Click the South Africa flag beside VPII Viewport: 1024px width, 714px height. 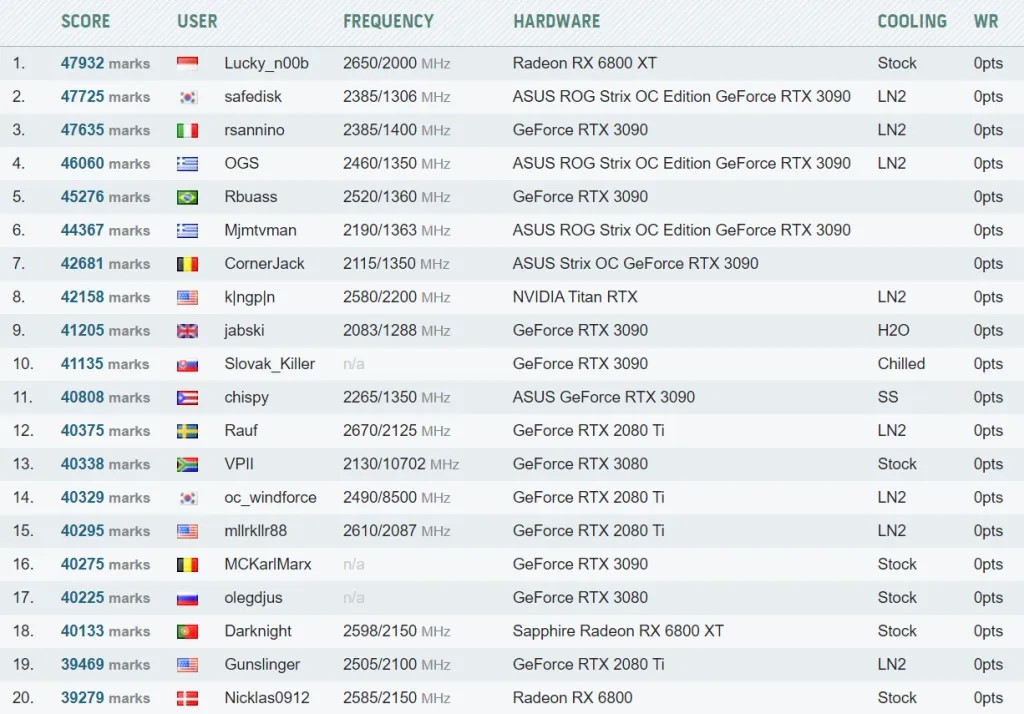[x=187, y=464]
